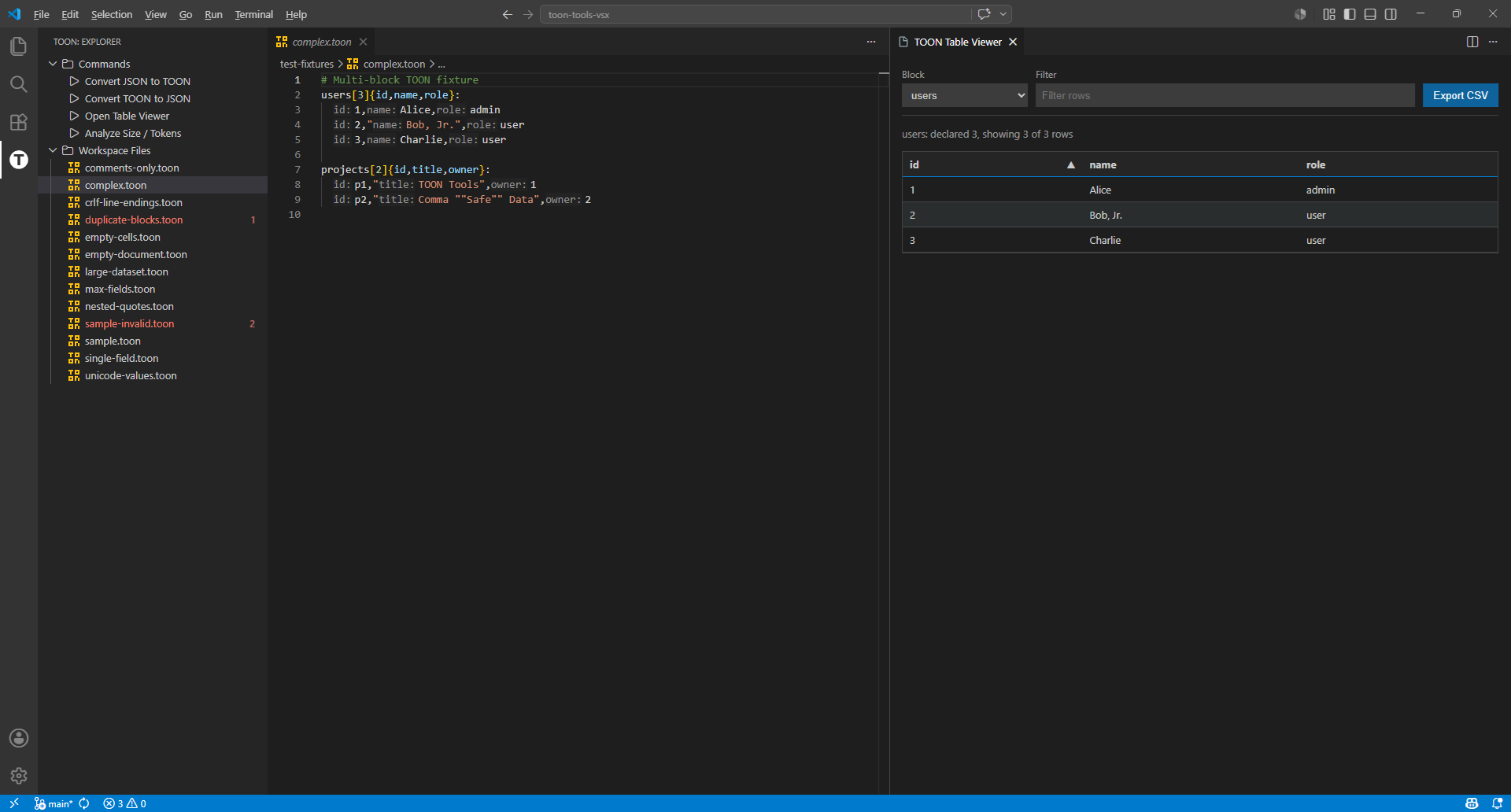1511x812 pixels.
Task: Open the Accounts menu icon
Action: 19,738
